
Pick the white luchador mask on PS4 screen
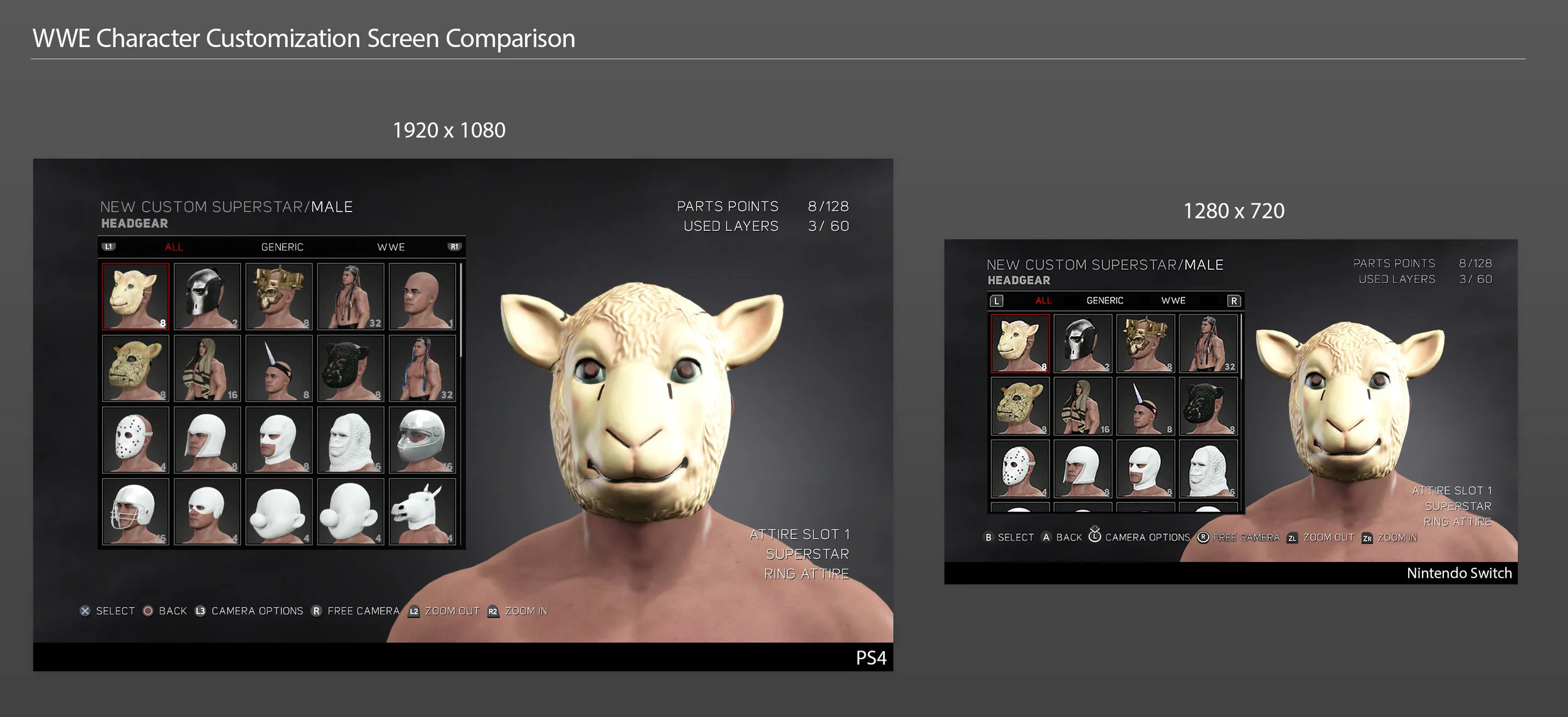[279, 440]
